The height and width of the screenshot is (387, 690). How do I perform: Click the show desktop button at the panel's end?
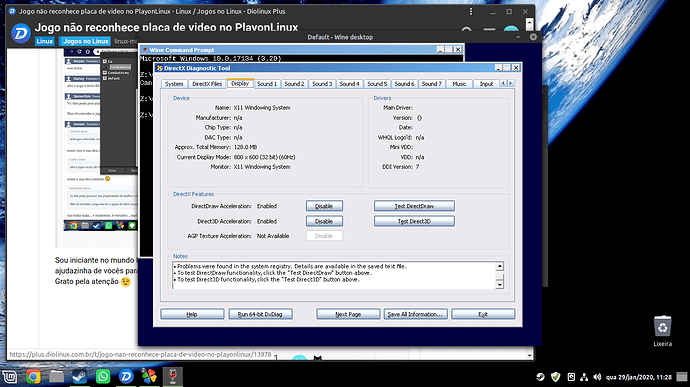[x=682, y=377]
